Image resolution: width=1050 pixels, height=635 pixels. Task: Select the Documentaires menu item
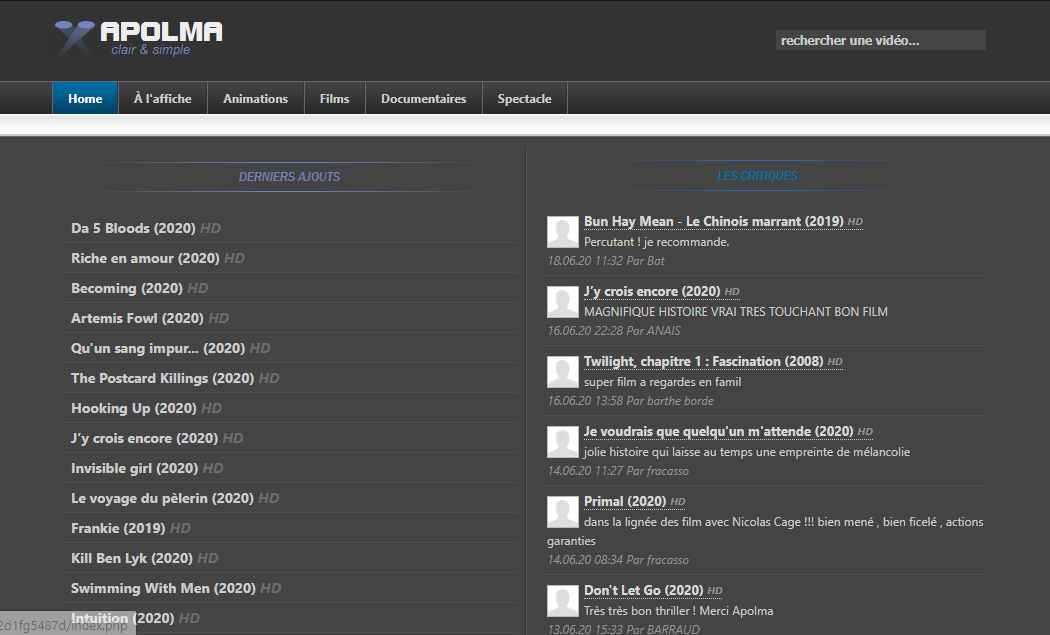[423, 99]
